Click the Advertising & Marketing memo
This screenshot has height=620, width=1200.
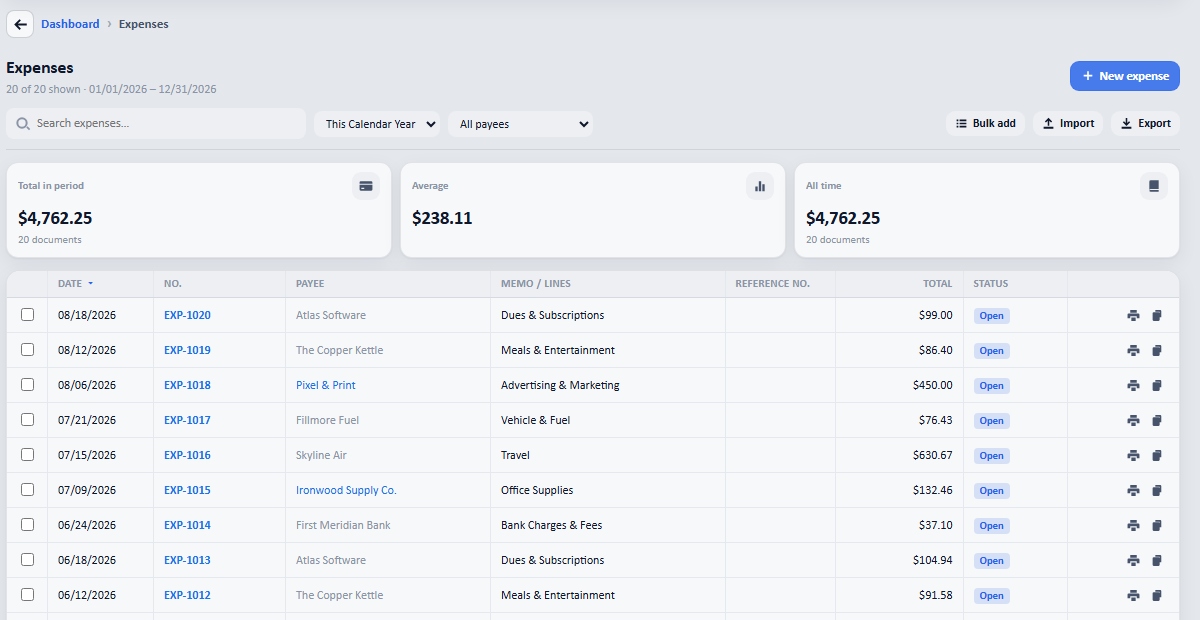pos(560,386)
